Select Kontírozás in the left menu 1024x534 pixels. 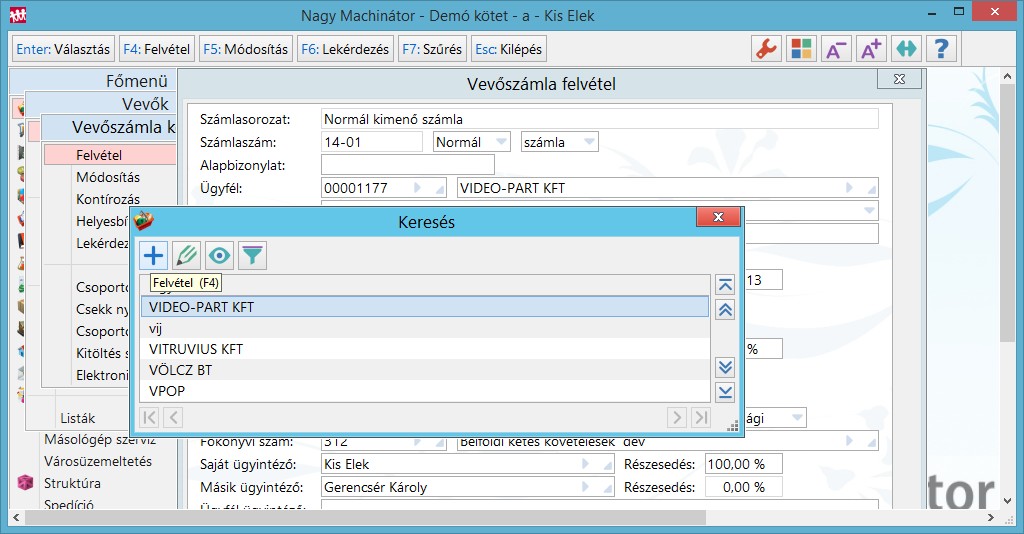(x=108, y=199)
